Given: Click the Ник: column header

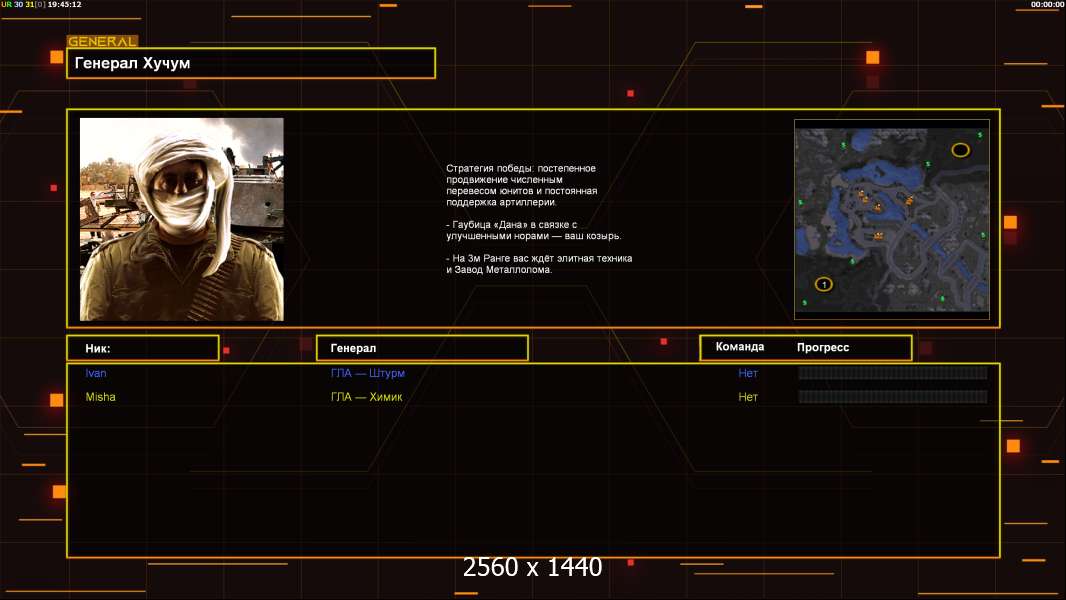Looking at the screenshot, I should pos(143,348).
